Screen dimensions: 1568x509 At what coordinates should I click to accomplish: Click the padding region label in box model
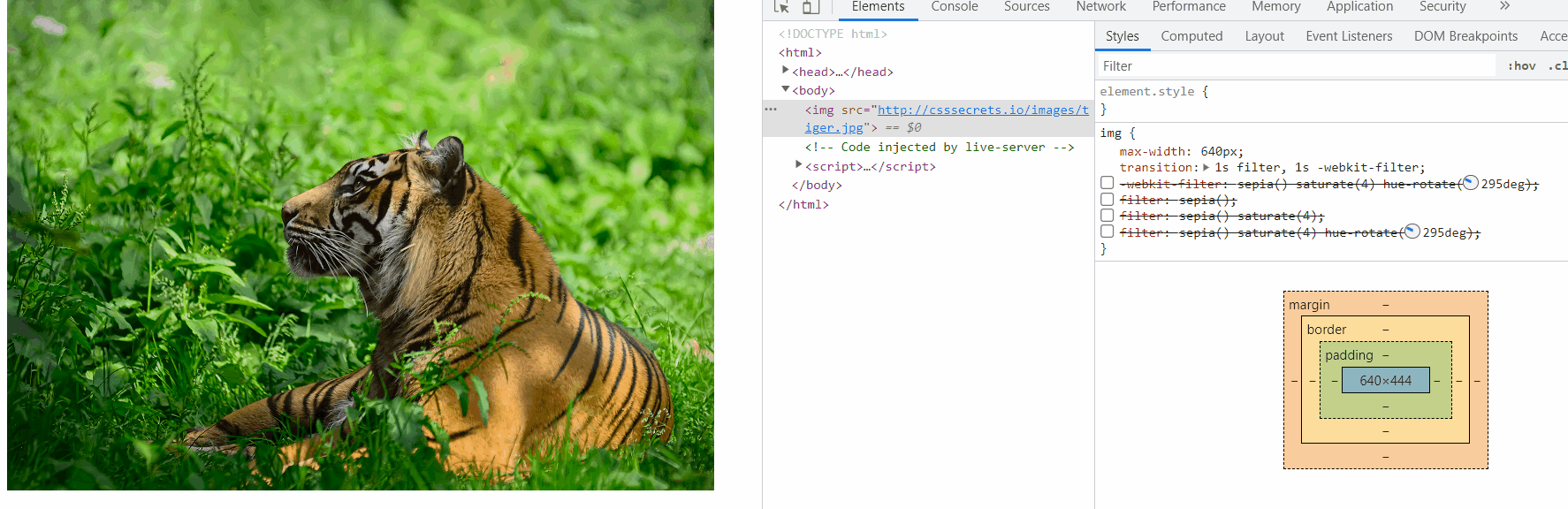[1349, 355]
